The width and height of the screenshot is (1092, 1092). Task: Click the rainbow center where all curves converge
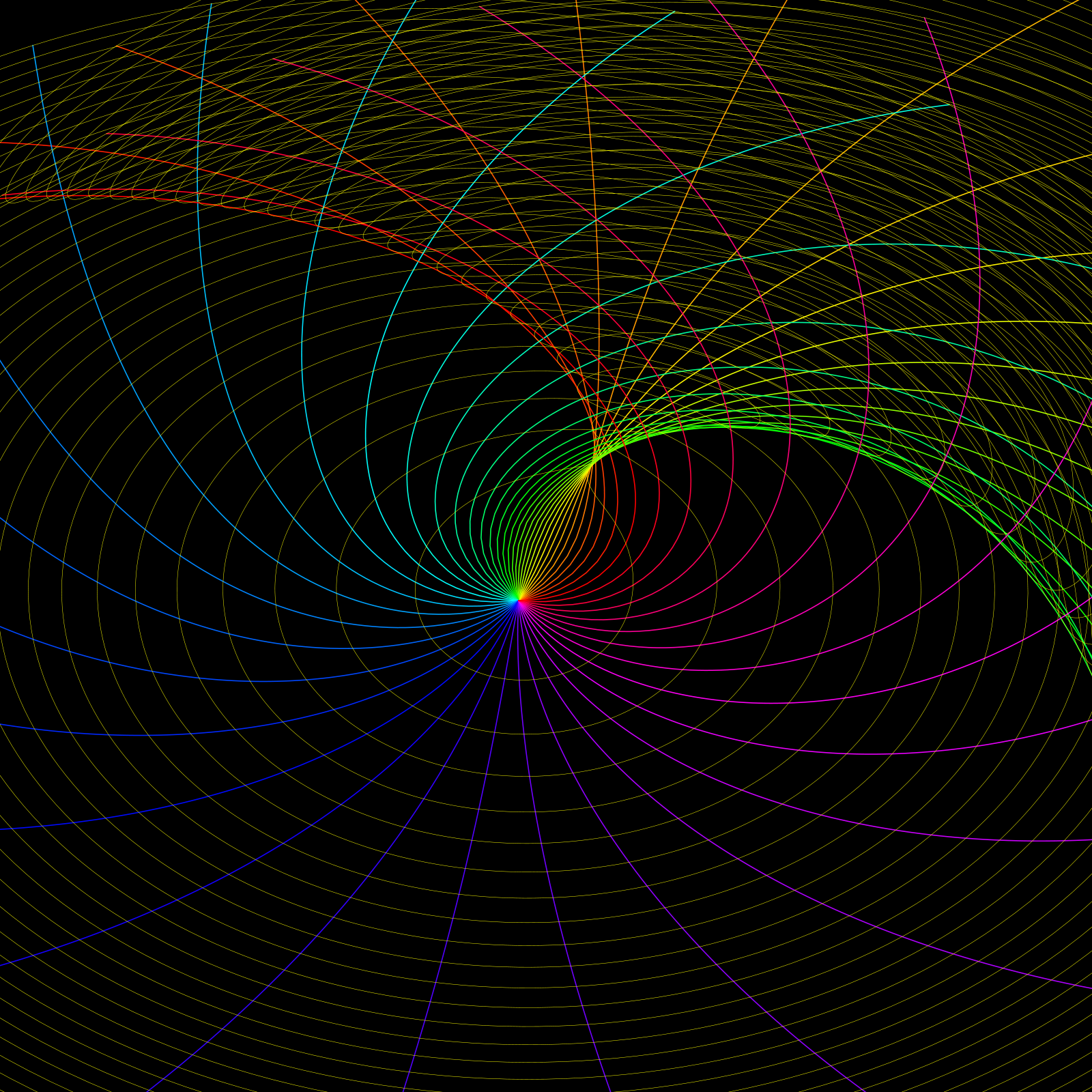pos(519,601)
